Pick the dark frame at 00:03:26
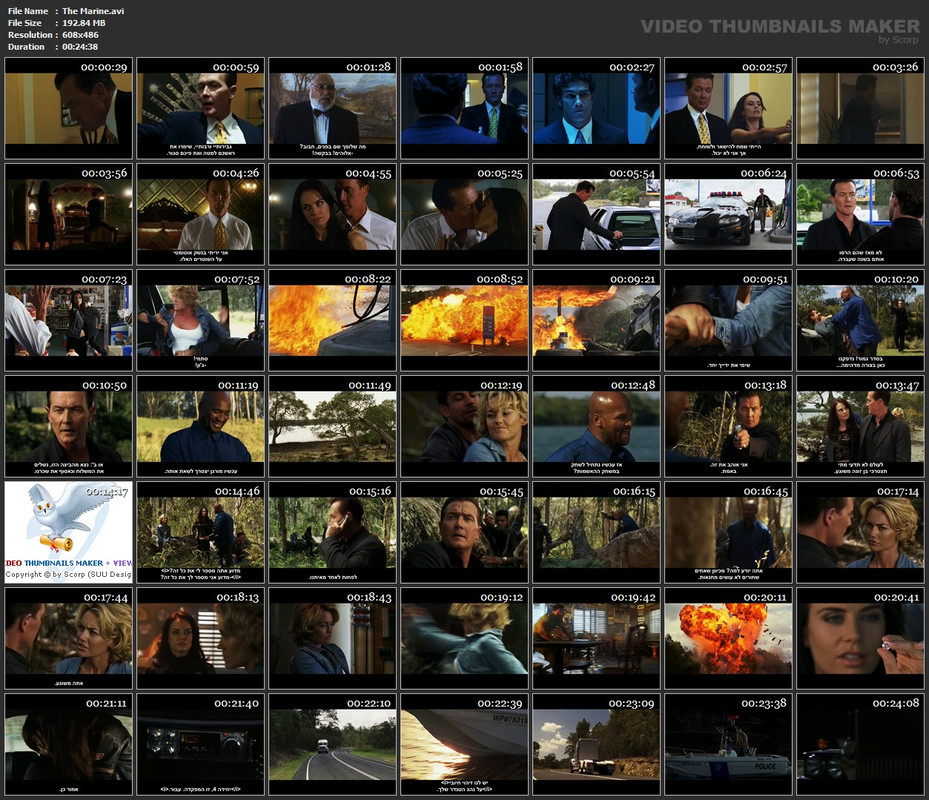Viewport: 929px width, 800px height. pos(860,108)
